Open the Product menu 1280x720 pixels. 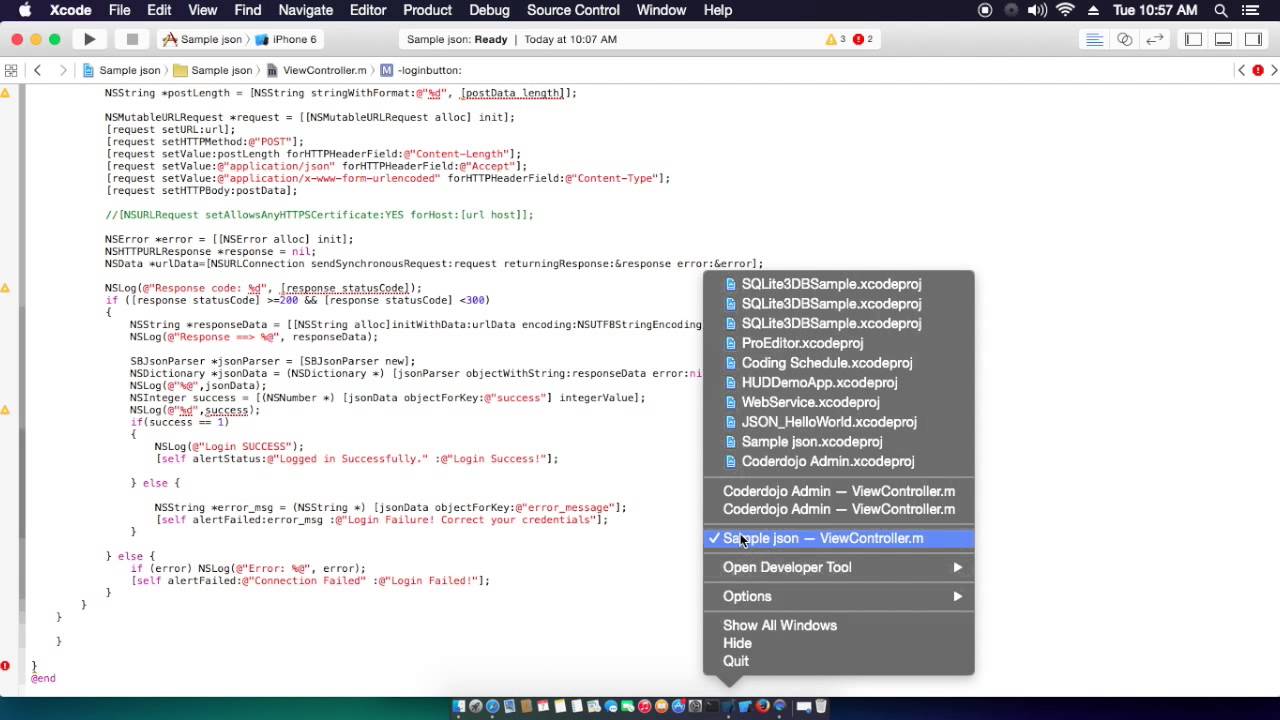pos(427,10)
